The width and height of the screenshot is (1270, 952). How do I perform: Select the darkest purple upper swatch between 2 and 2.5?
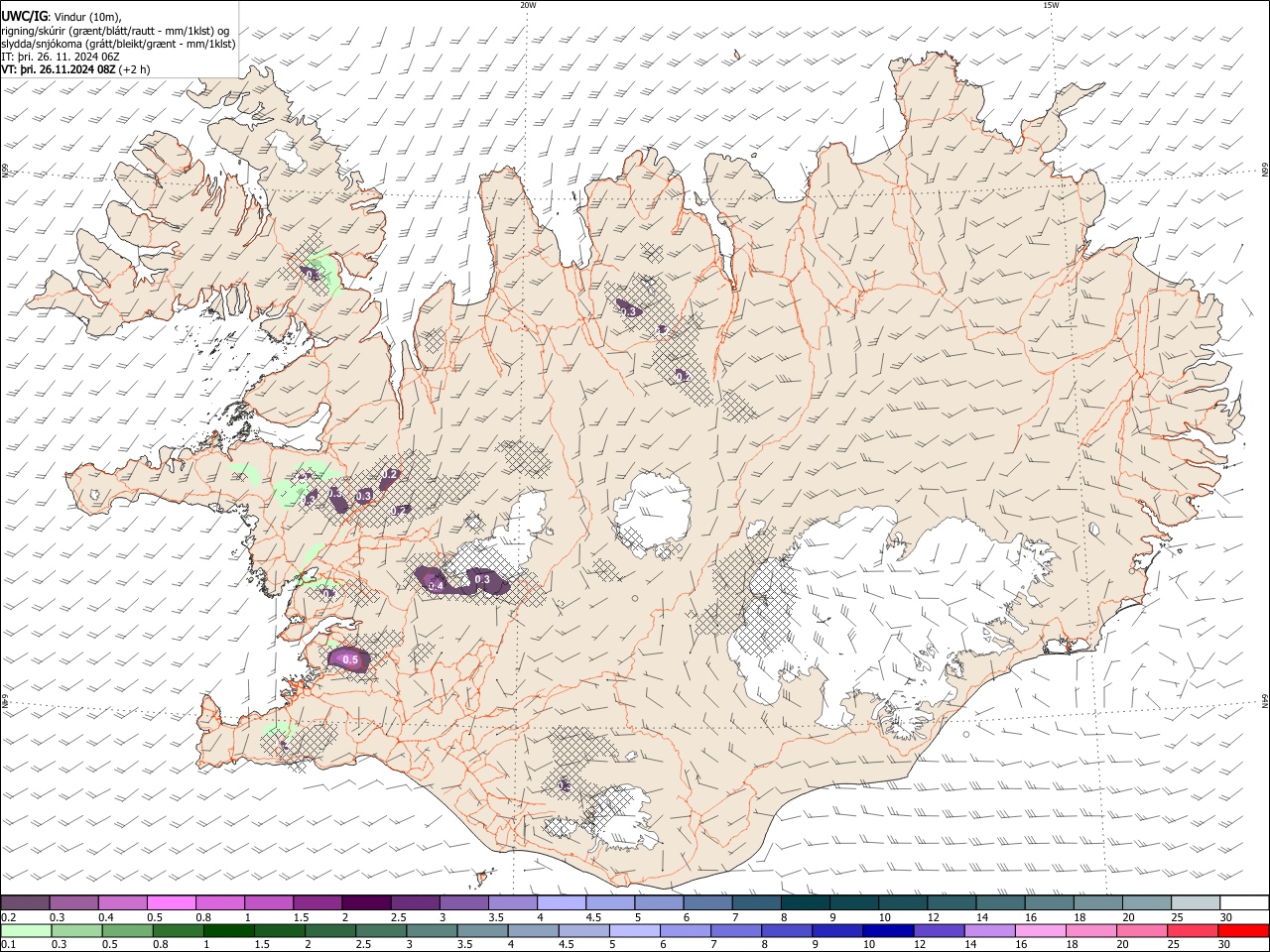pos(366,902)
